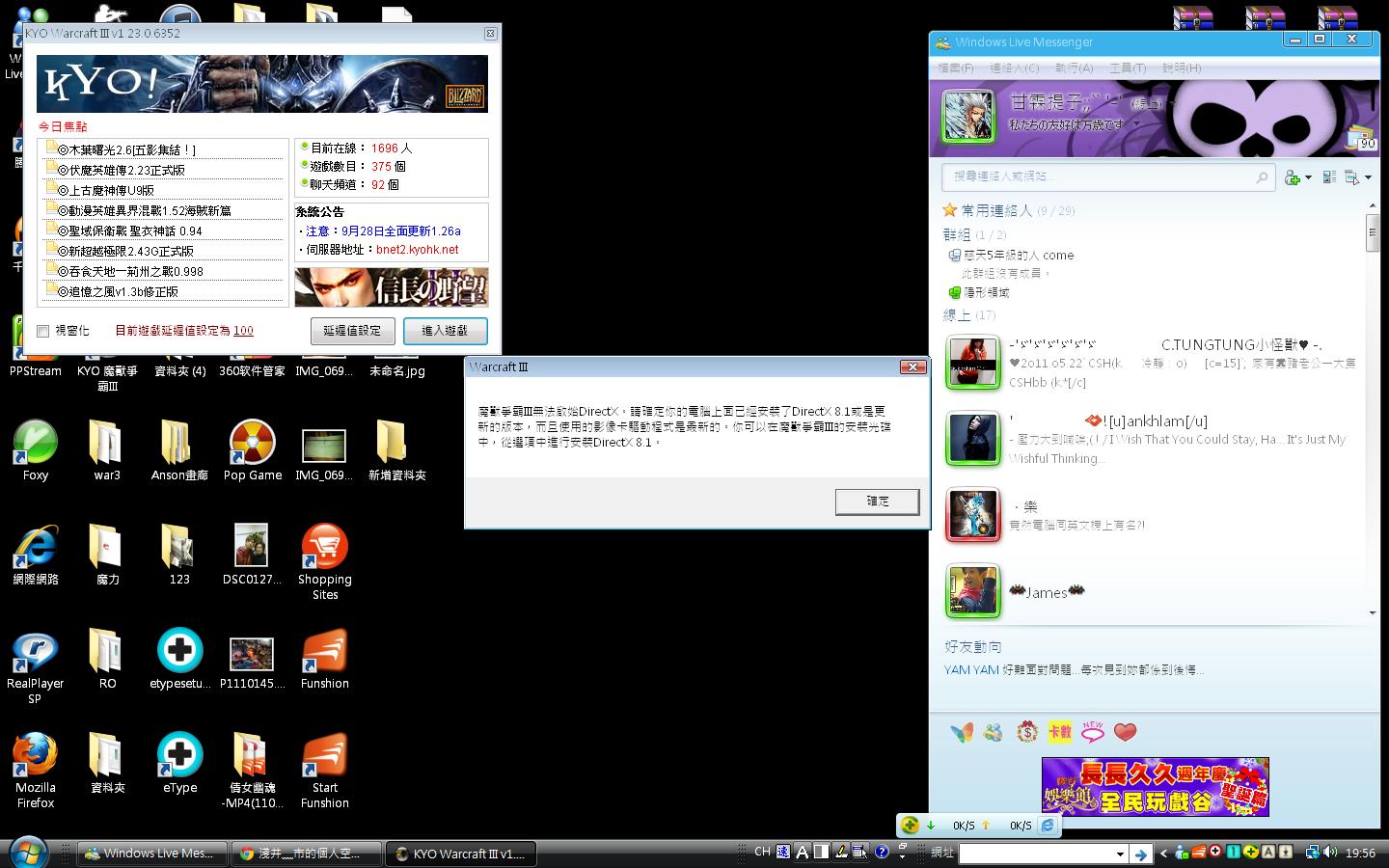Open the Mozilla Firefox desktop shortcut

[36, 755]
